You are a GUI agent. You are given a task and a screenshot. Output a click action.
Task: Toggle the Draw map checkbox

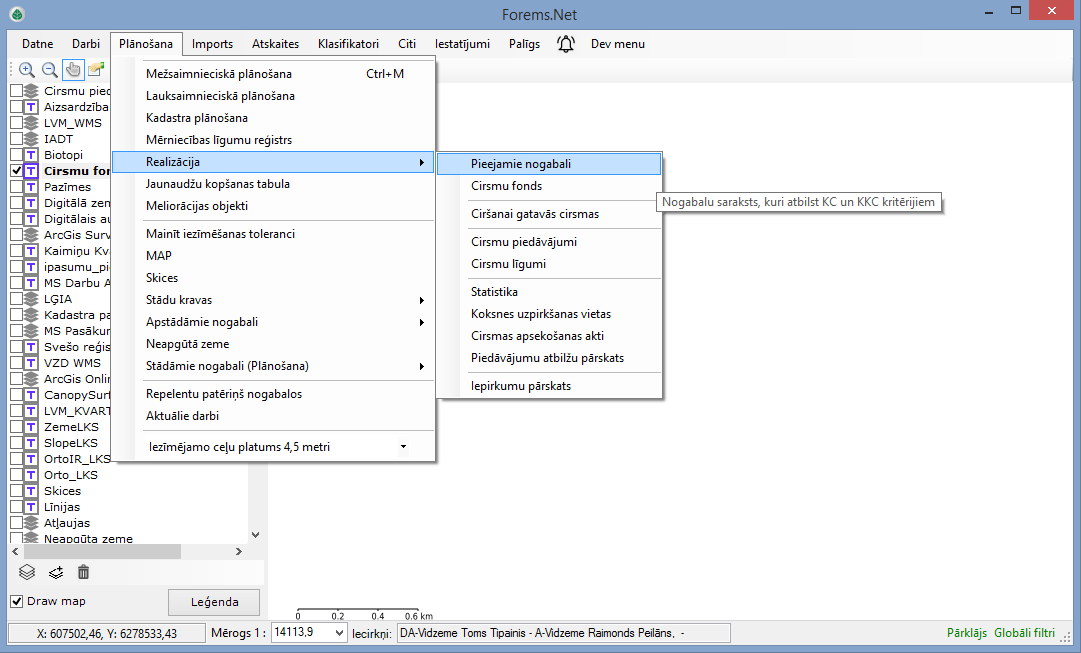click(16, 601)
